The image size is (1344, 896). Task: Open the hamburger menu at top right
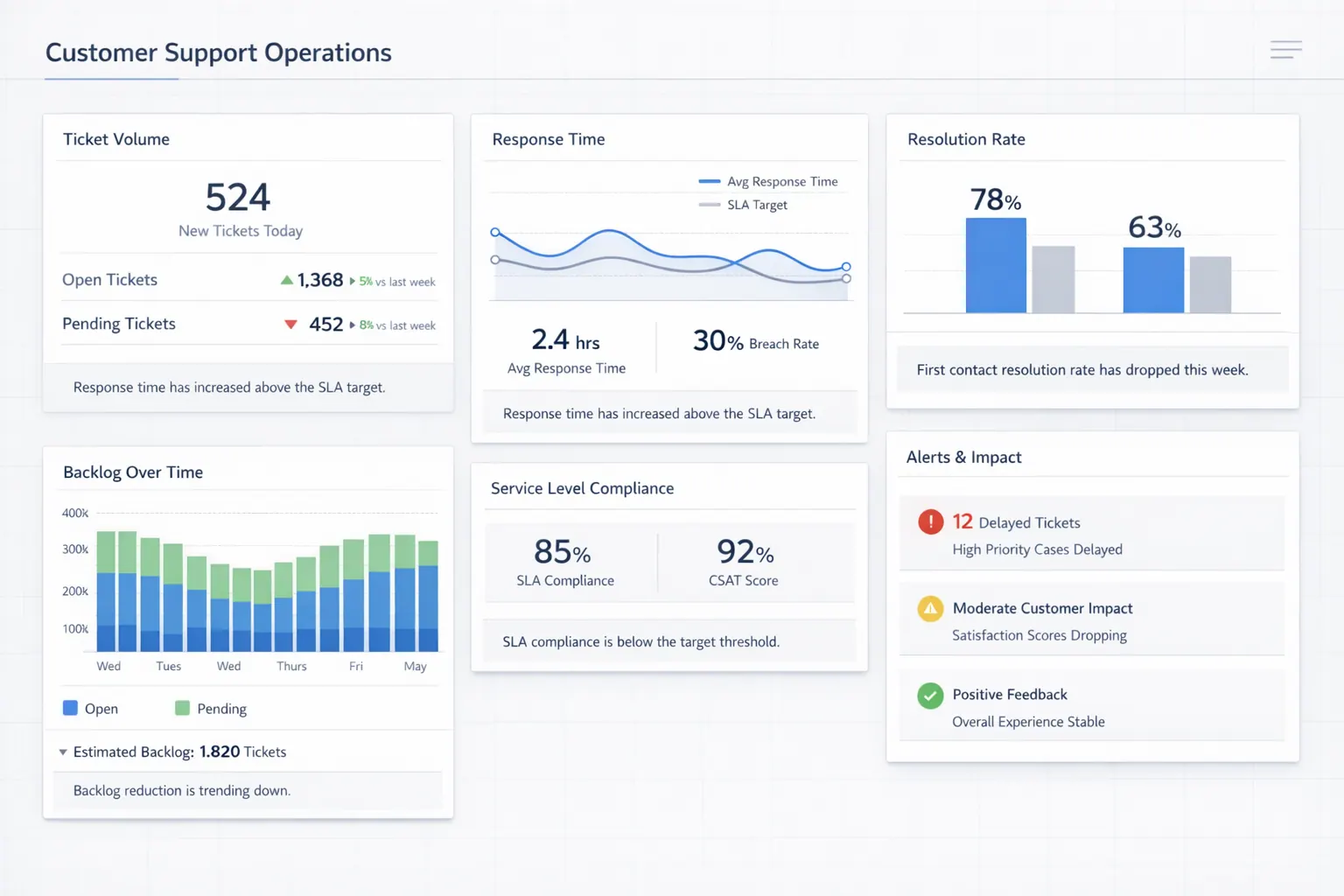click(1285, 50)
